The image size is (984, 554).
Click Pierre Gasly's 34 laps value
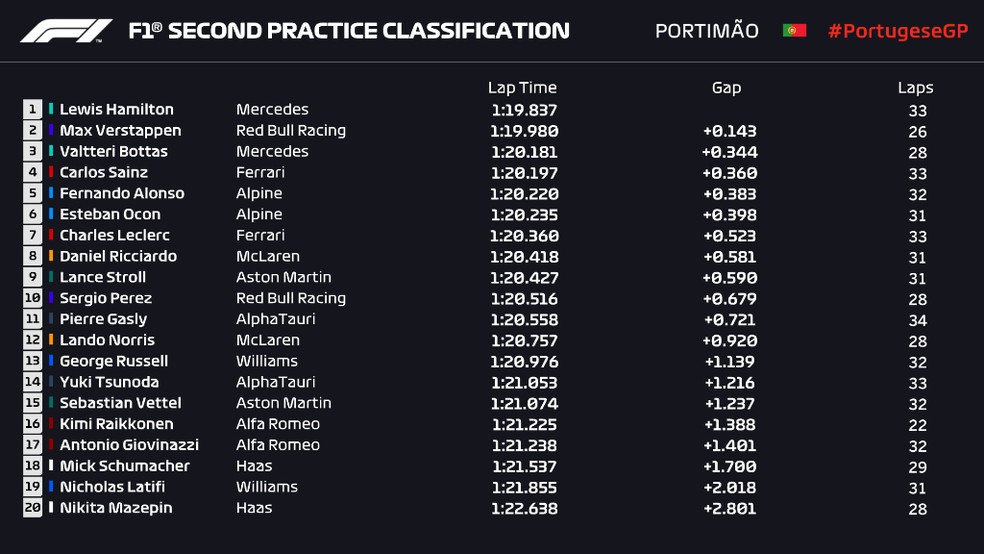coord(917,320)
